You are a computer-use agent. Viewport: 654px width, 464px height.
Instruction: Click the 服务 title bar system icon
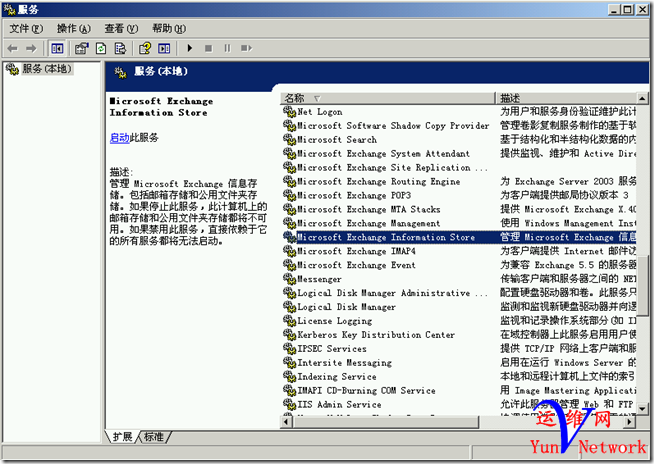(x=9, y=9)
